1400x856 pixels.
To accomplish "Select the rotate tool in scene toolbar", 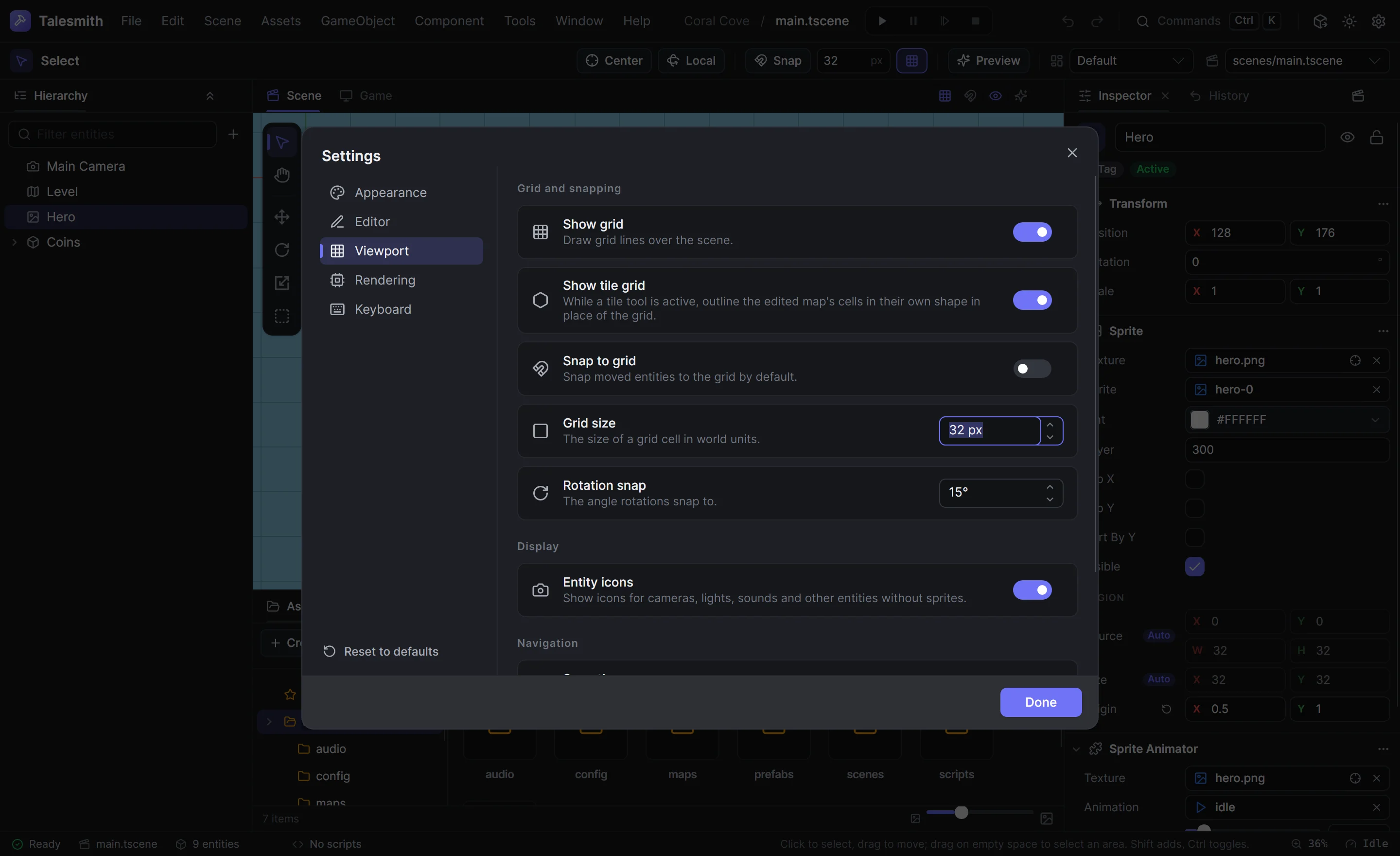I will tap(282, 250).
